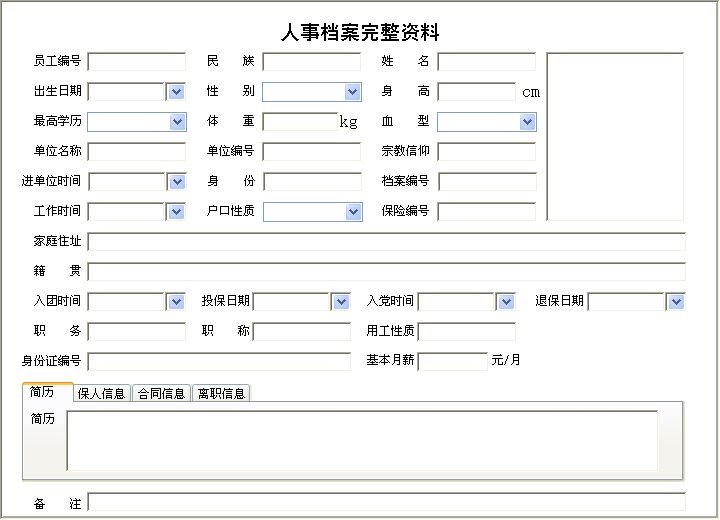Expand the 性别 dropdown list
The width and height of the screenshot is (720, 520).
pyautogui.click(x=352, y=92)
